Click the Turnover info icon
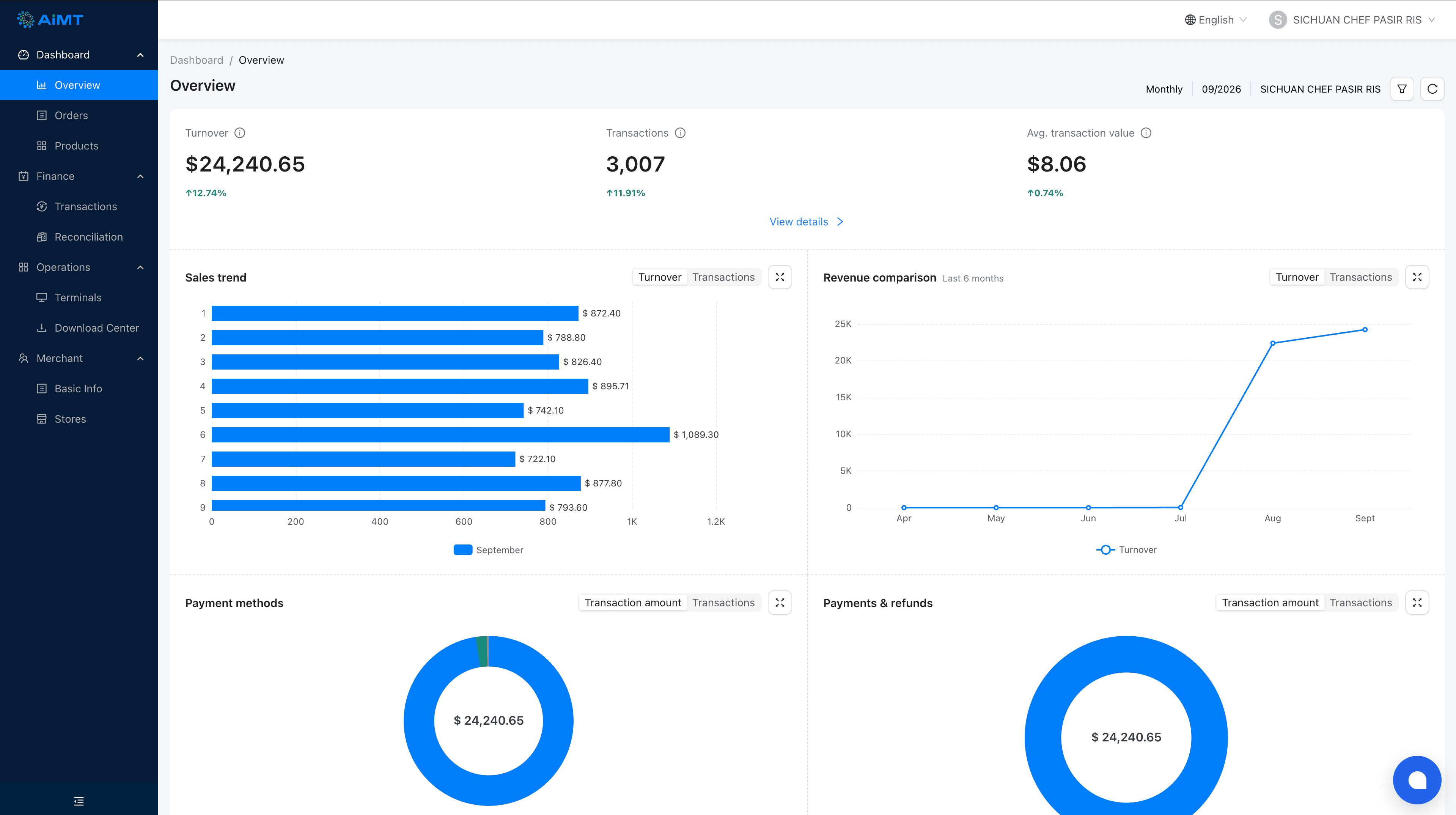 pyautogui.click(x=240, y=133)
